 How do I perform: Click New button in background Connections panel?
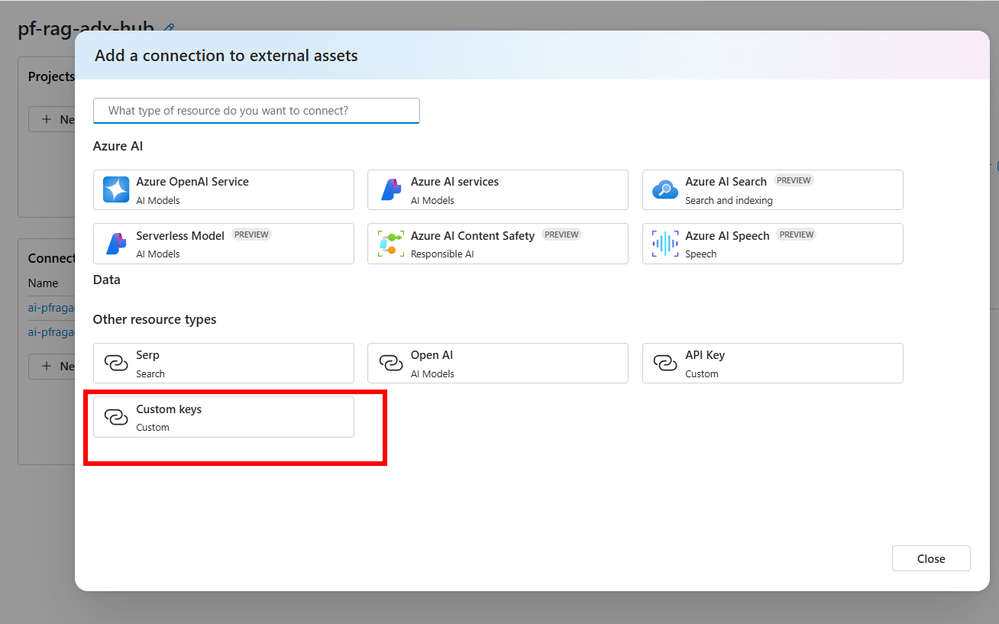pyautogui.click(x=52, y=366)
